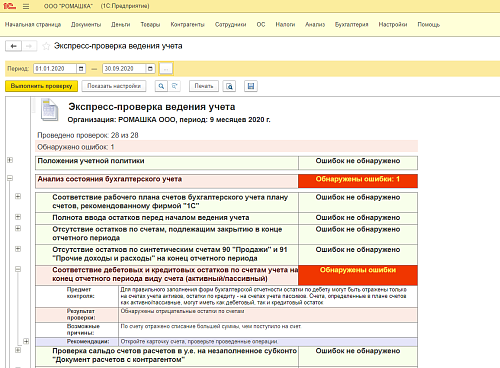Image resolution: width=500 pixels, height=368 pixels.
Task: Click the find-next icon beside search
Action: click(174, 86)
